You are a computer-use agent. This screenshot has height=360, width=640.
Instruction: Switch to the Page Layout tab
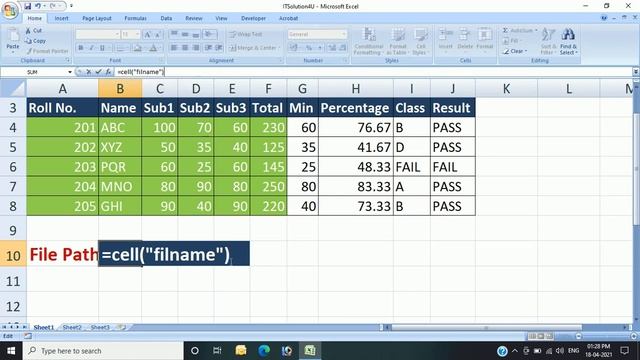tap(97, 18)
